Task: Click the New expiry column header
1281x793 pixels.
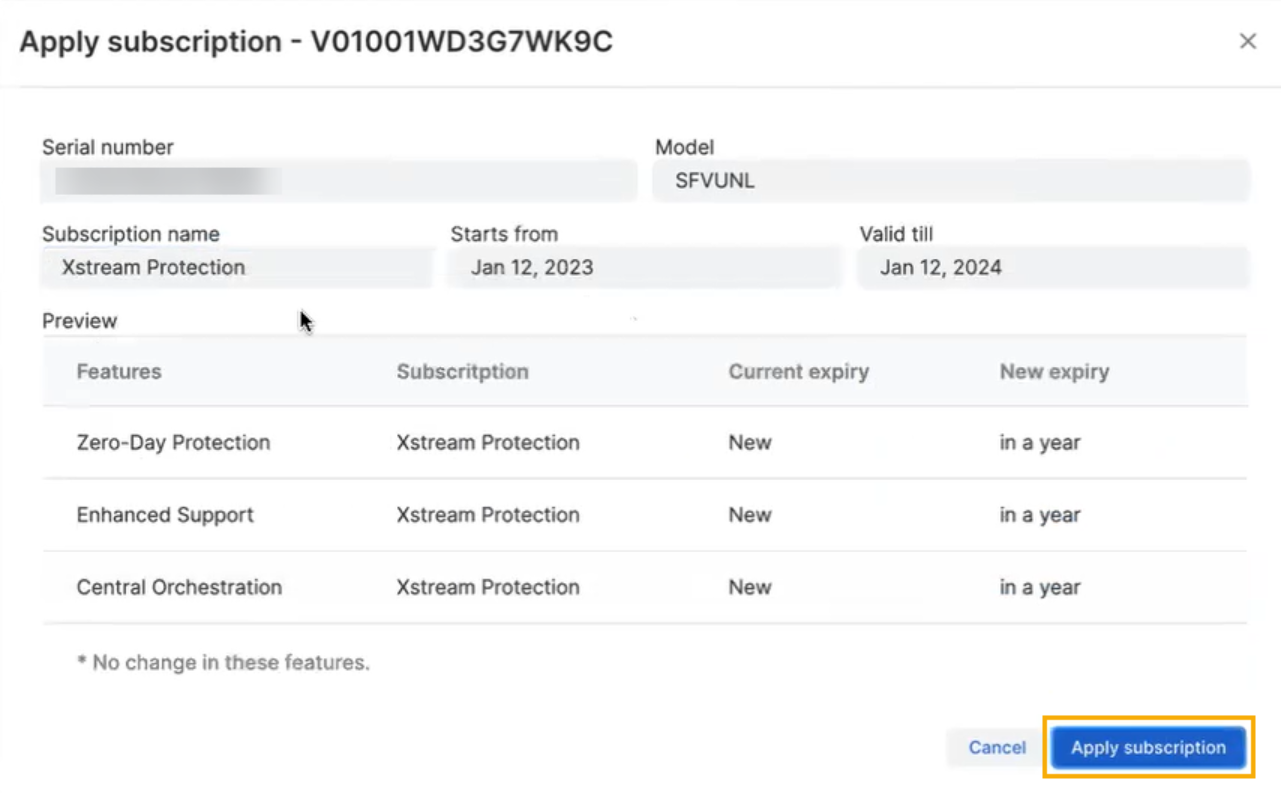Action: [1055, 371]
